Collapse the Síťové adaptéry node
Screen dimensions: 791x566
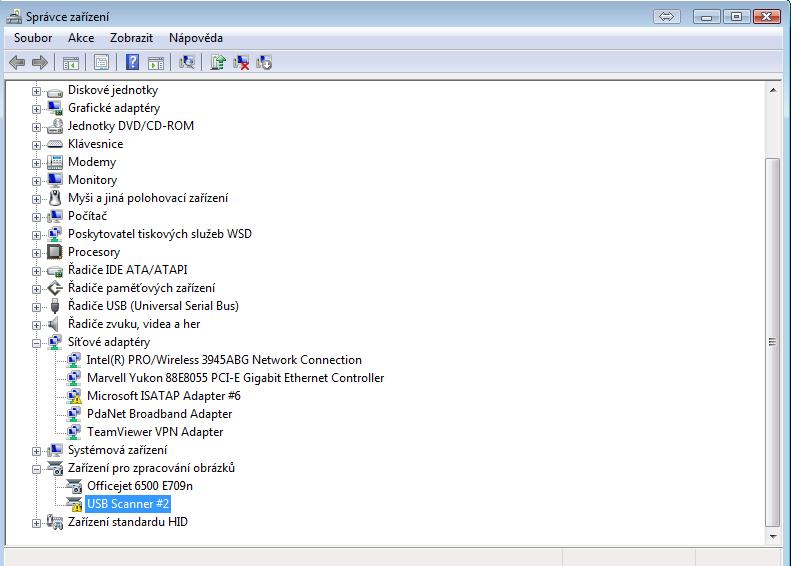point(36,344)
